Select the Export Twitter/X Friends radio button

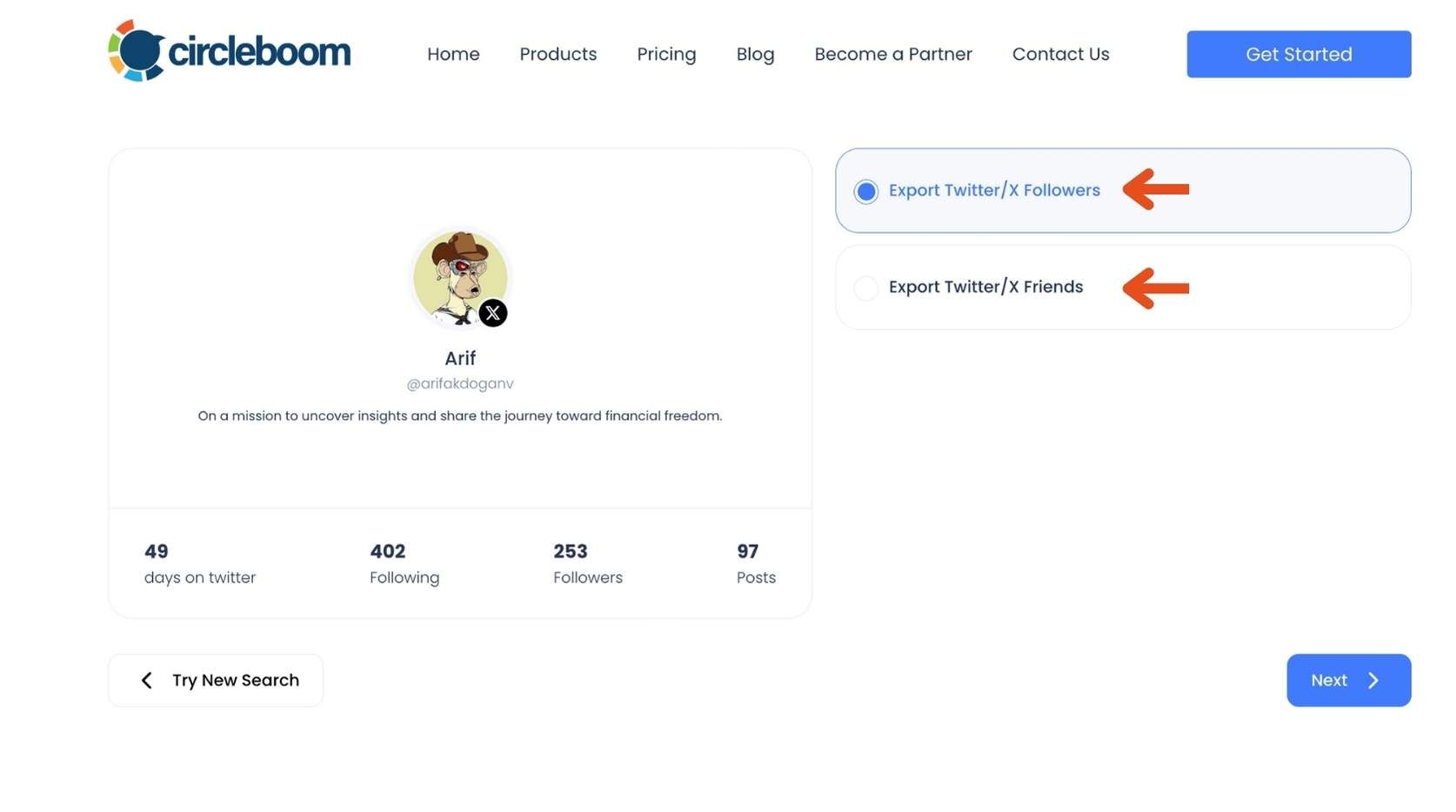coord(866,288)
